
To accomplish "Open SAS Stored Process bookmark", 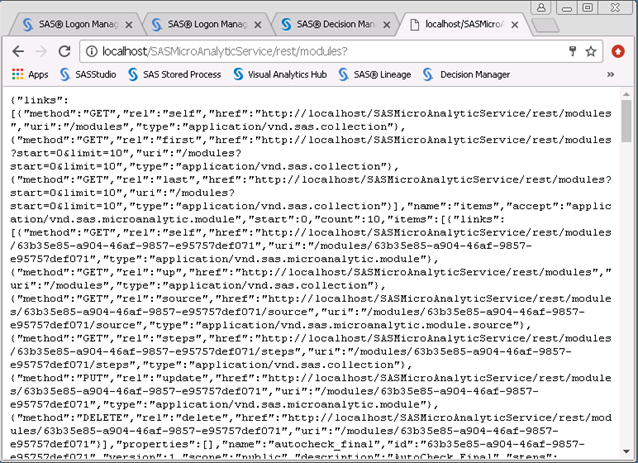I will (175, 74).
